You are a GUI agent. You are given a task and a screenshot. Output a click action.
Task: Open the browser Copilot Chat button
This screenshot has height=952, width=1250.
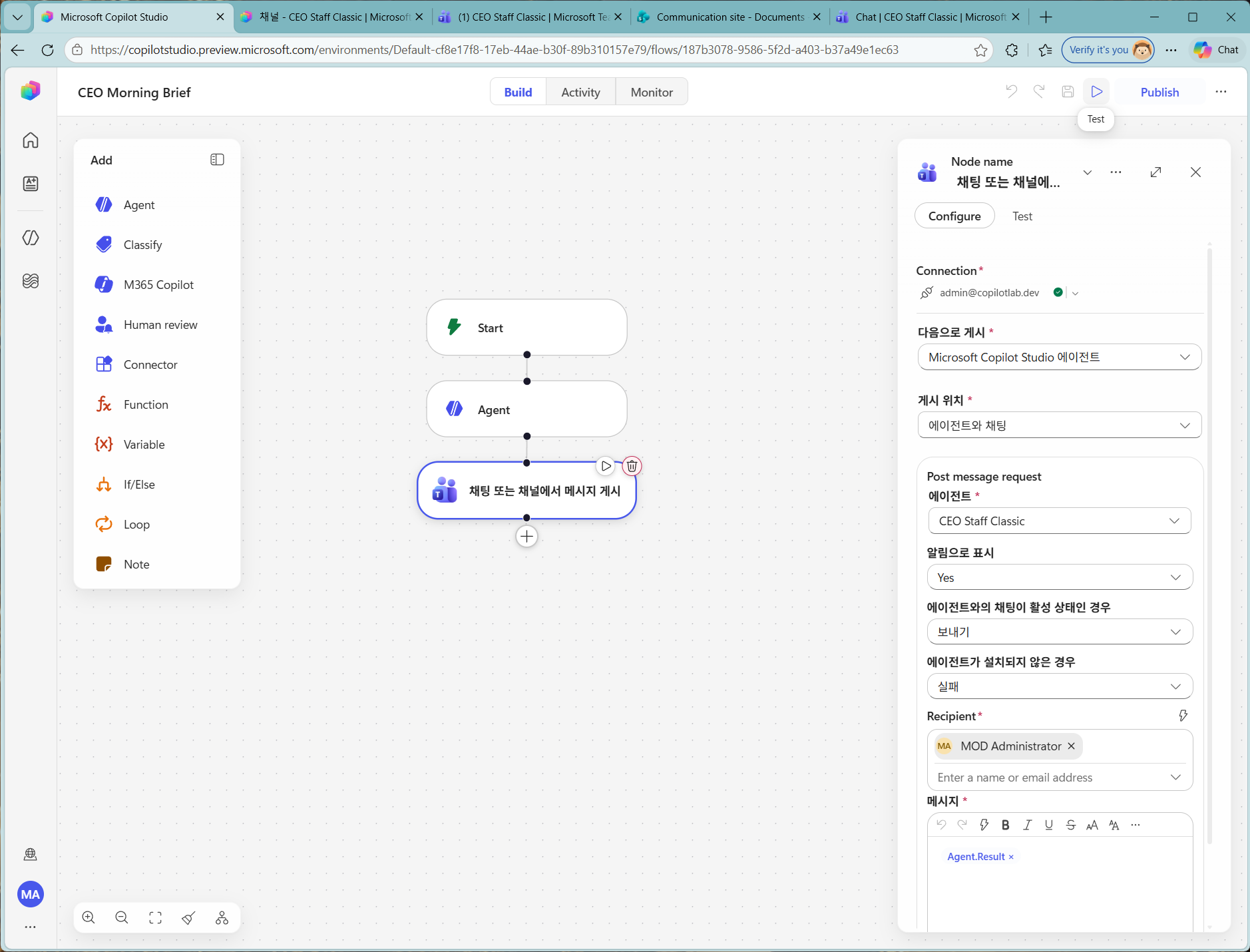[1217, 50]
